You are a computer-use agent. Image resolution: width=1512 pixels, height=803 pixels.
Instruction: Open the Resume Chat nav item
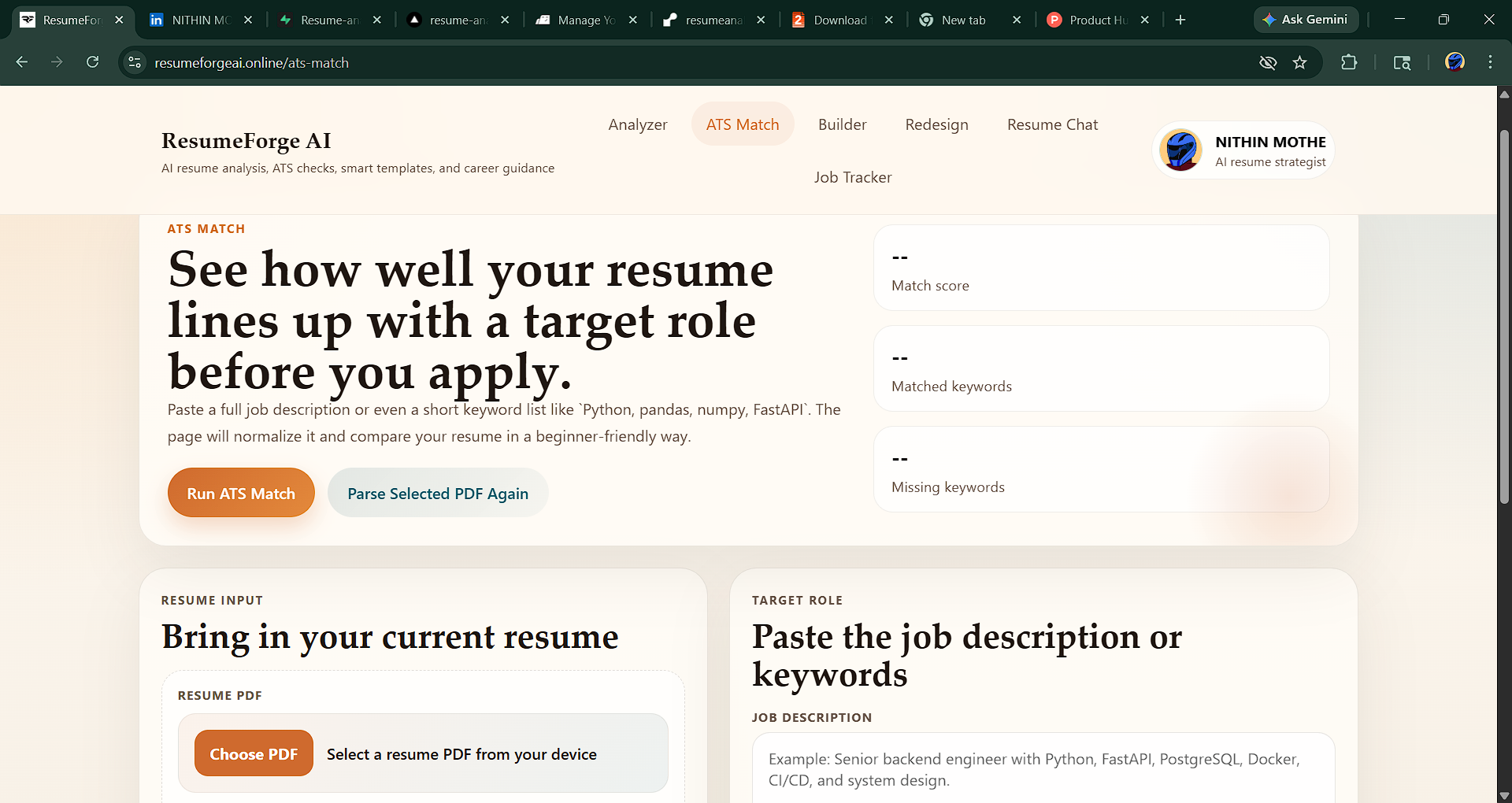pyautogui.click(x=1052, y=124)
